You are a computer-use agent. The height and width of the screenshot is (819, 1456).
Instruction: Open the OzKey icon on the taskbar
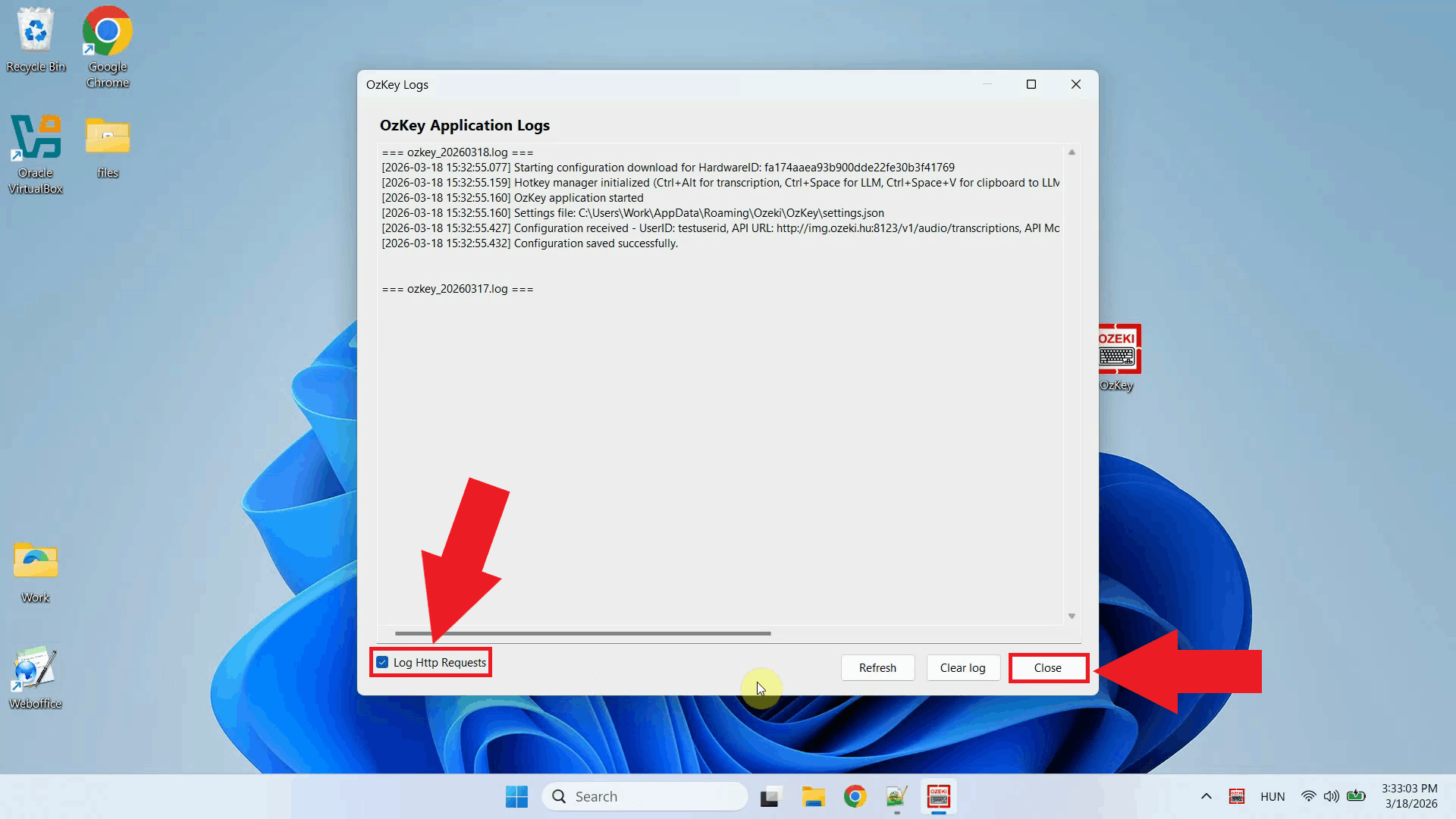coord(939,796)
